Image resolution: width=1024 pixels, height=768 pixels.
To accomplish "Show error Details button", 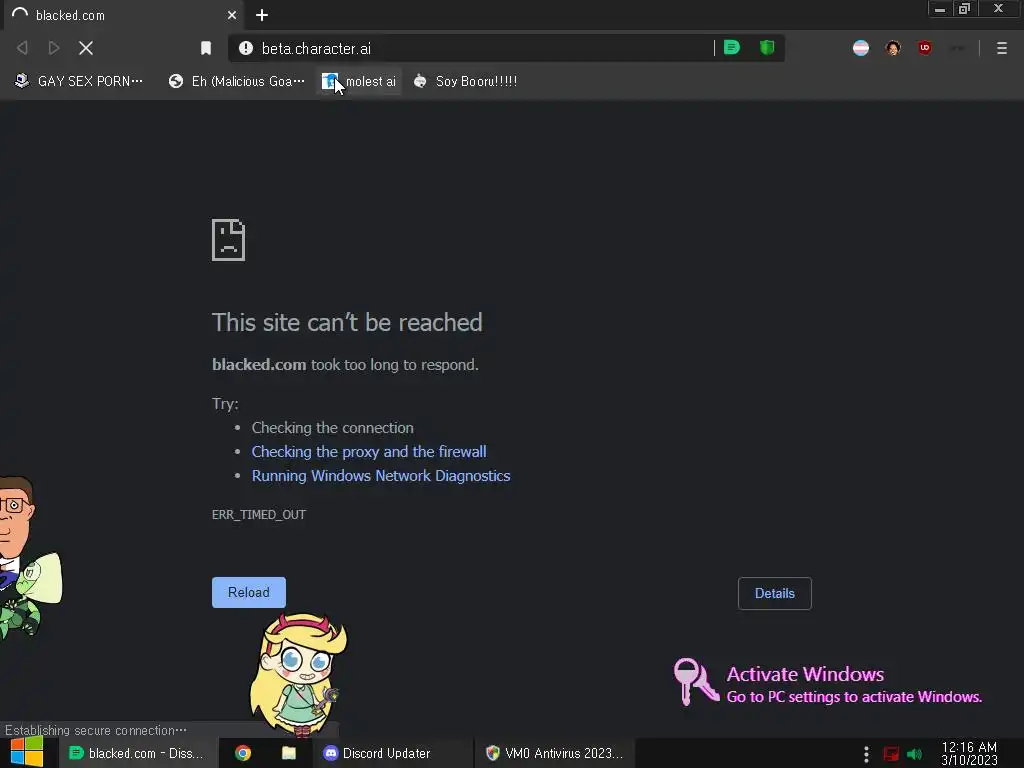I will pos(775,593).
